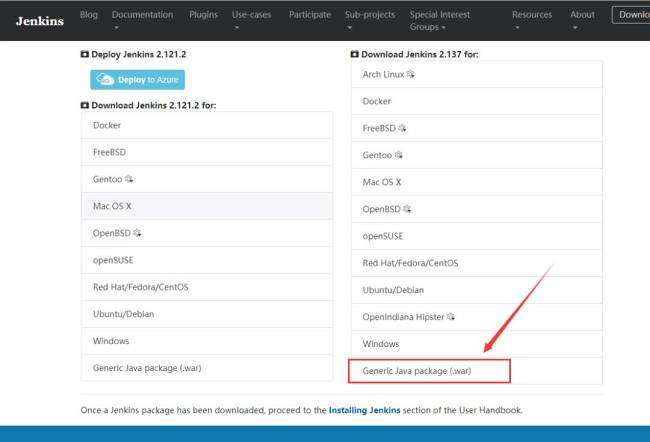The width and height of the screenshot is (650, 442).
Task: Expand the Documentation dropdown menu
Action: 142,20
